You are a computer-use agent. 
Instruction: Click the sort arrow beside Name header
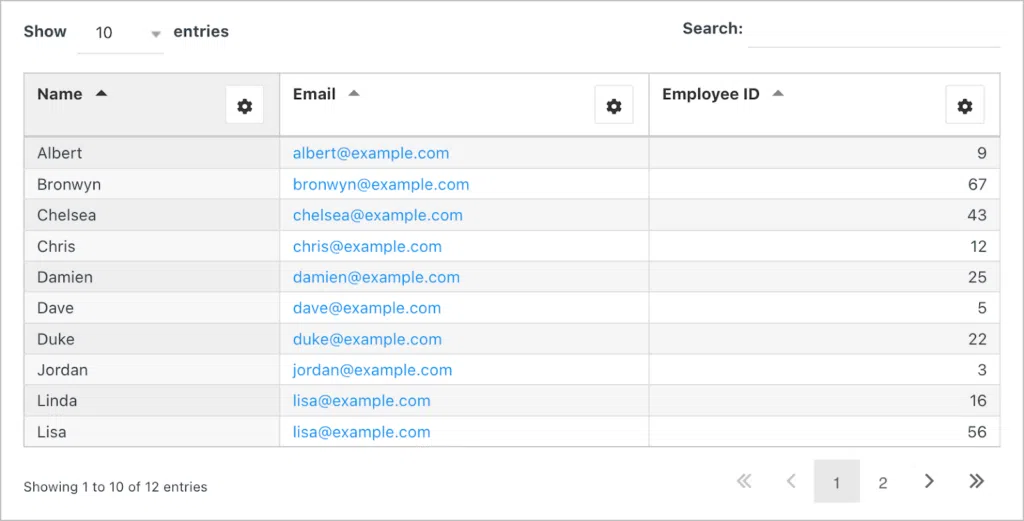pyautogui.click(x=101, y=94)
